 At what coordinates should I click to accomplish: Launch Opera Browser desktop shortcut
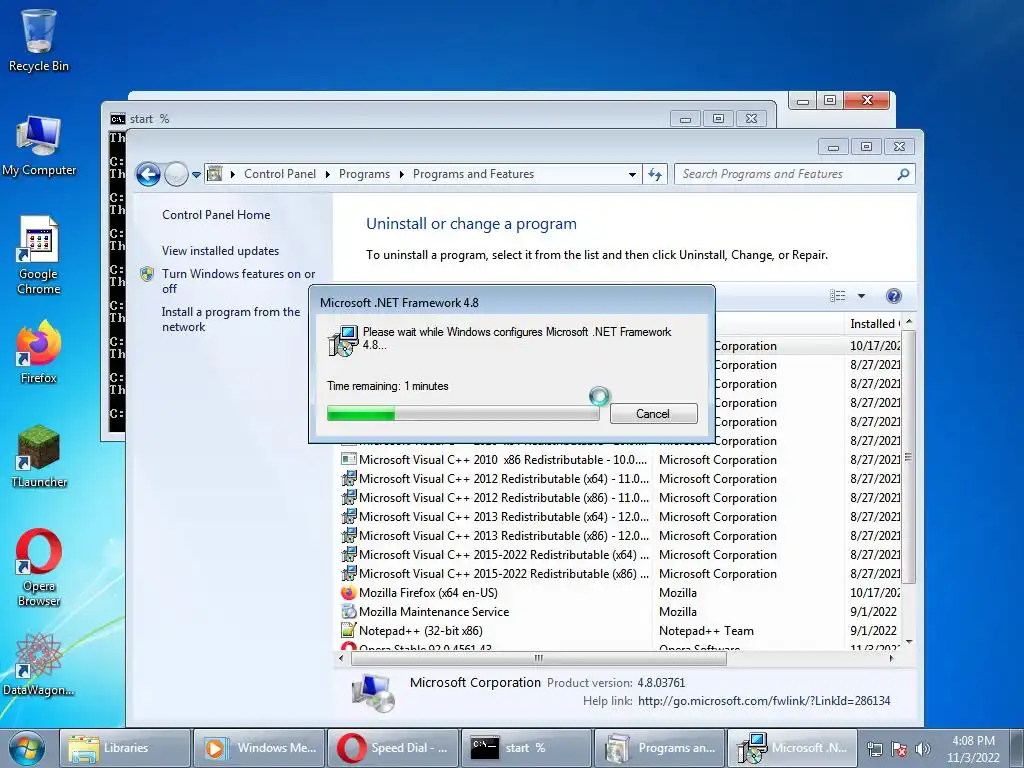[x=39, y=567]
